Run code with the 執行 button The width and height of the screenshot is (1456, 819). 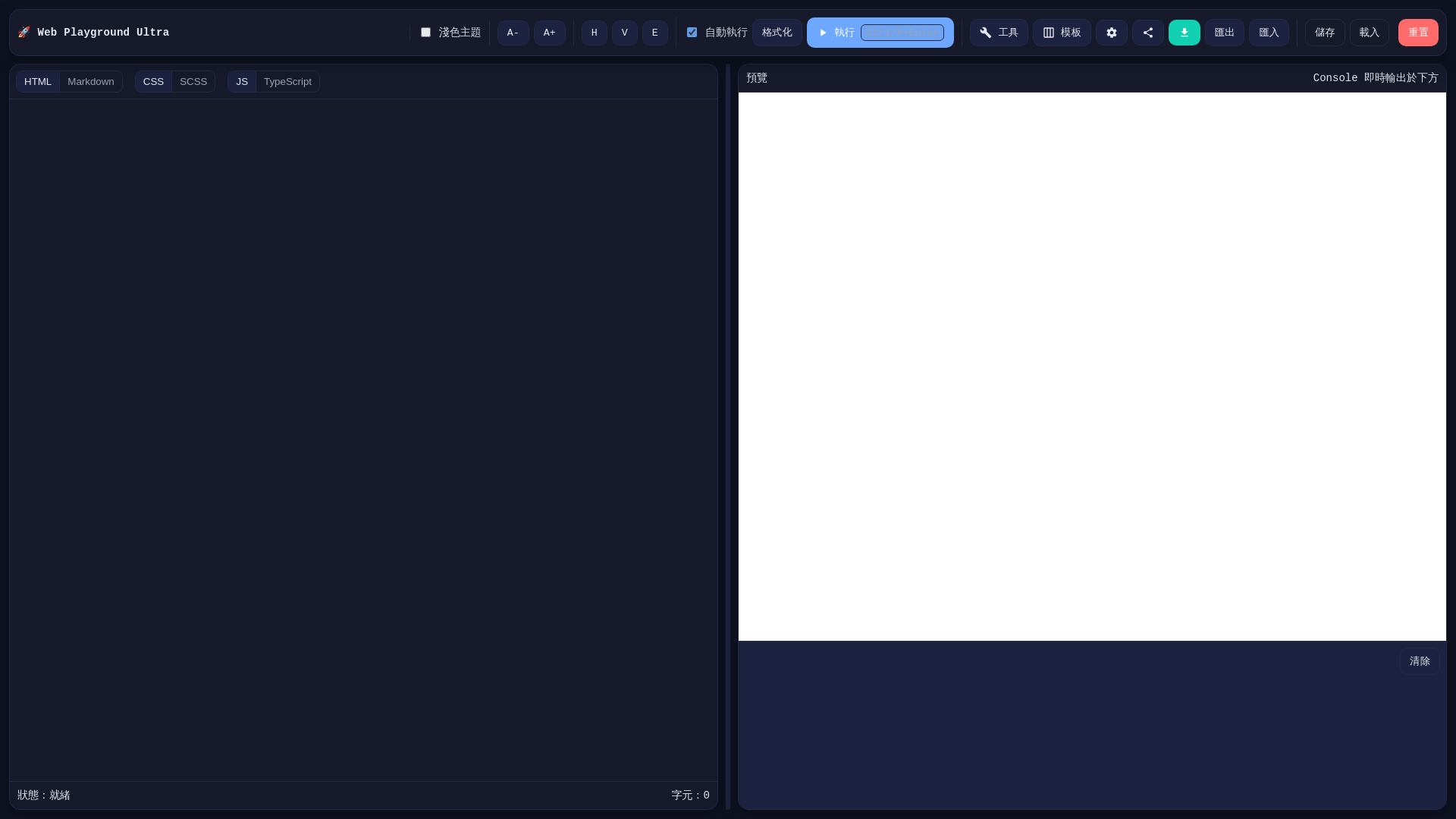(x=880, y=33)
